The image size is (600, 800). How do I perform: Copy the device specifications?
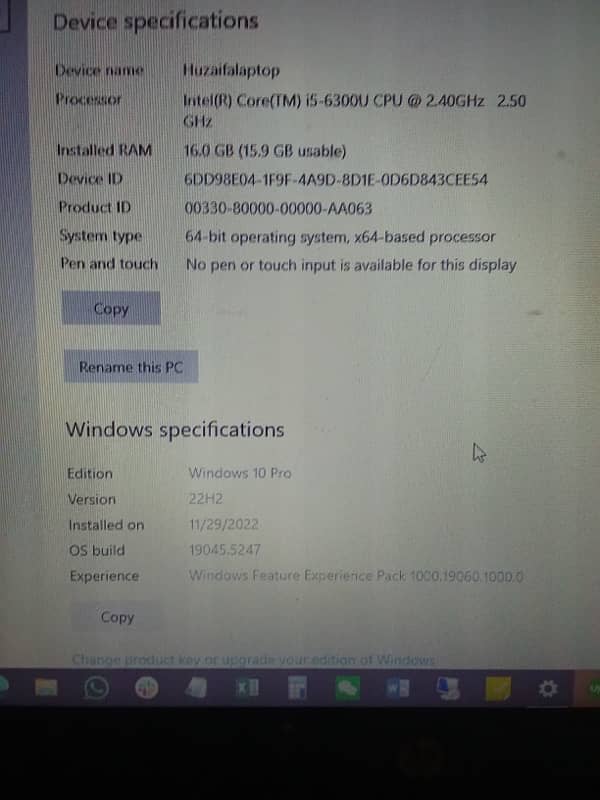(111, 308)
